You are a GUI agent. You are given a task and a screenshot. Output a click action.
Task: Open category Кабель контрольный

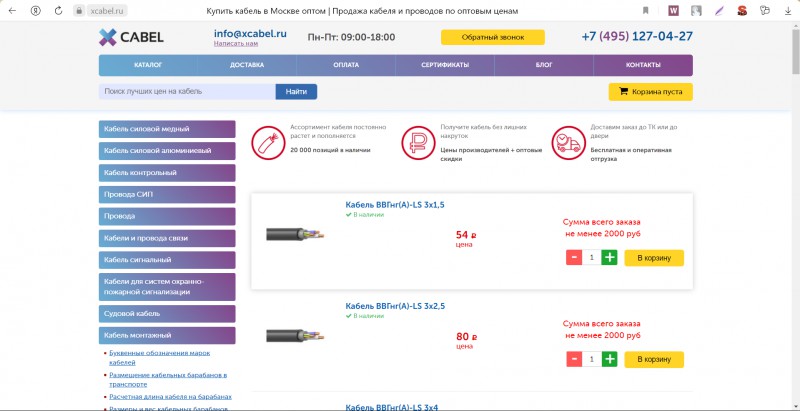(167, 173)
